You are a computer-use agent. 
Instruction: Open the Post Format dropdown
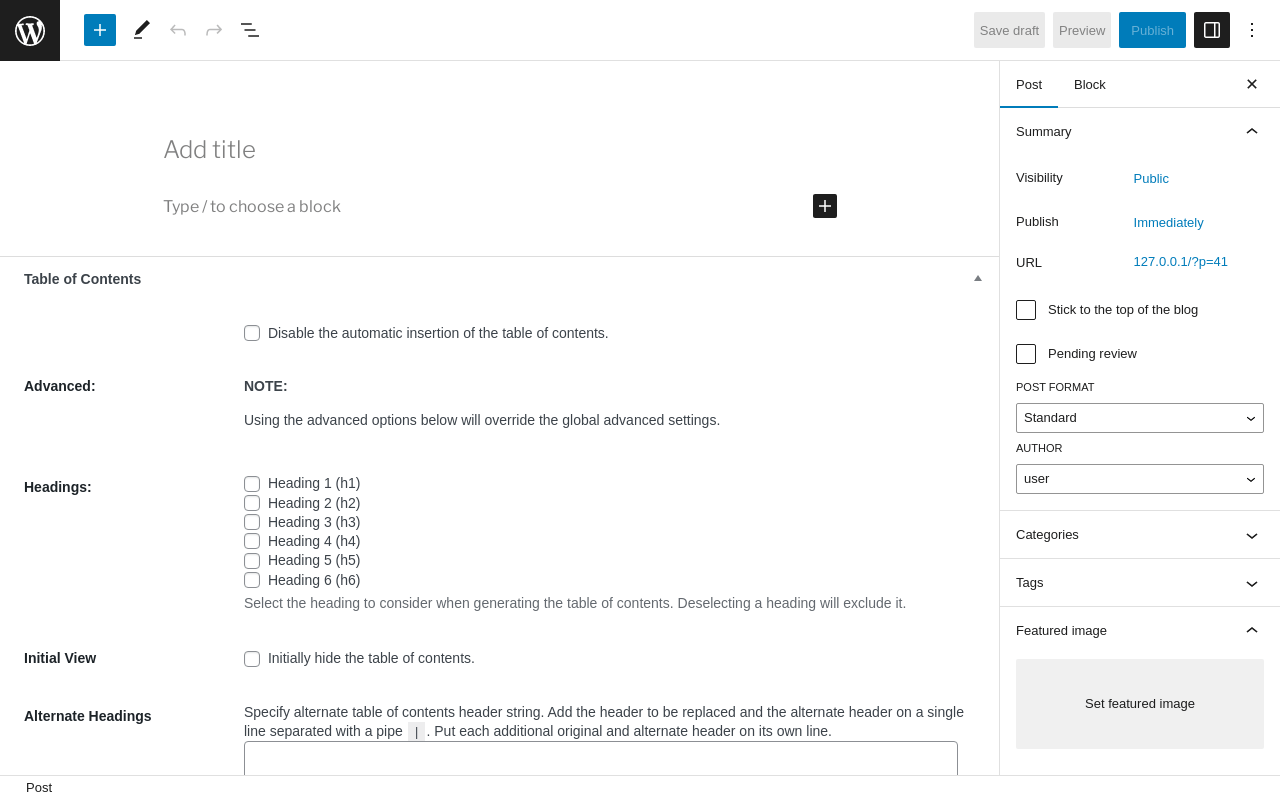[1140, 418]
